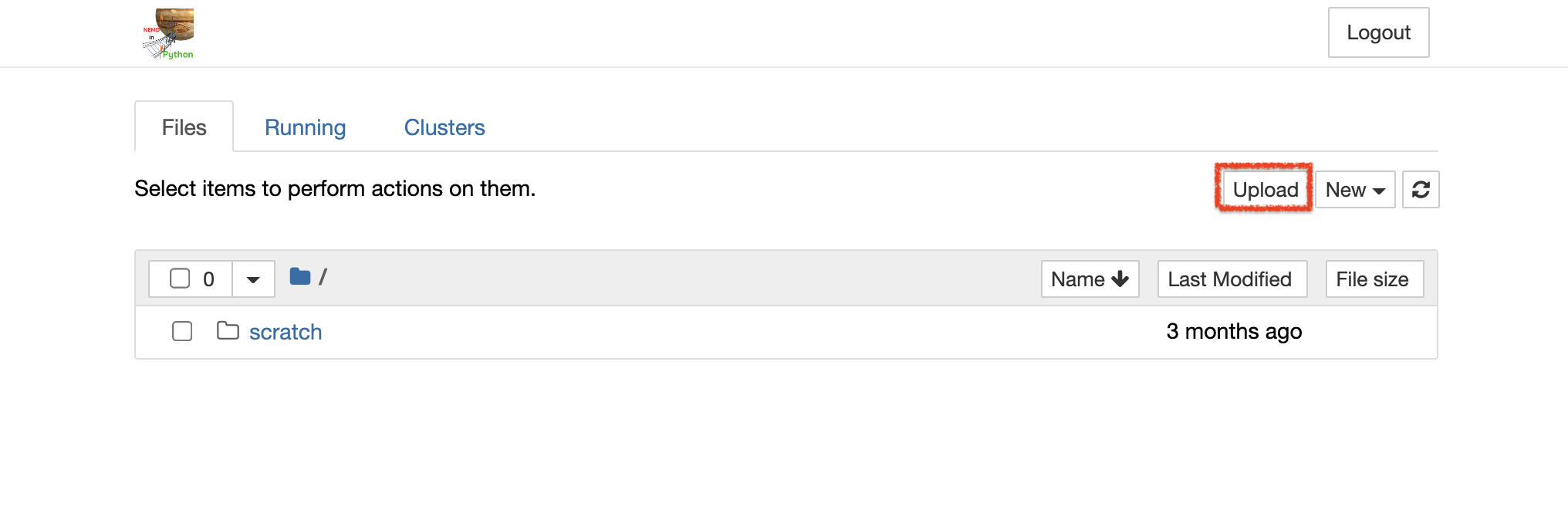Click the "3 months ago" timestamp
Viewport: 1568px width, 517px height.
tap(1234, 332)
